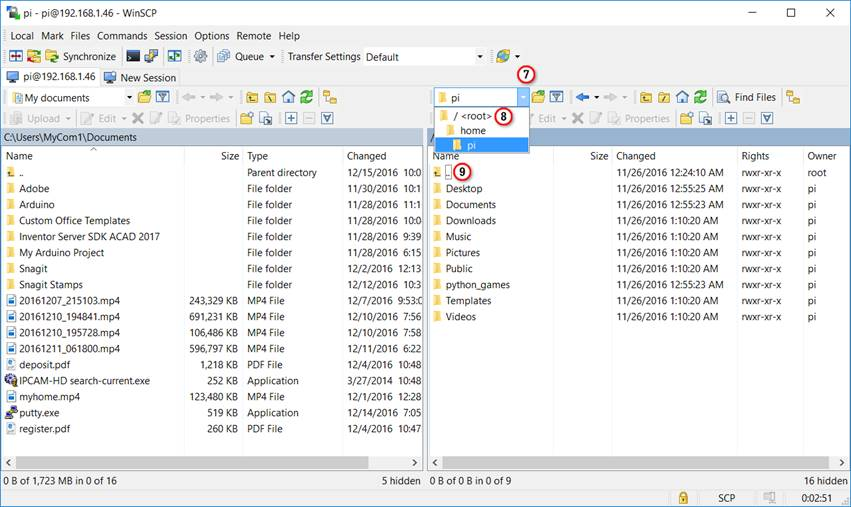Click the panel layout icon beside PuTTY icon
The image size is (851, 507).
pyautogui.click(x=175, y=56)
